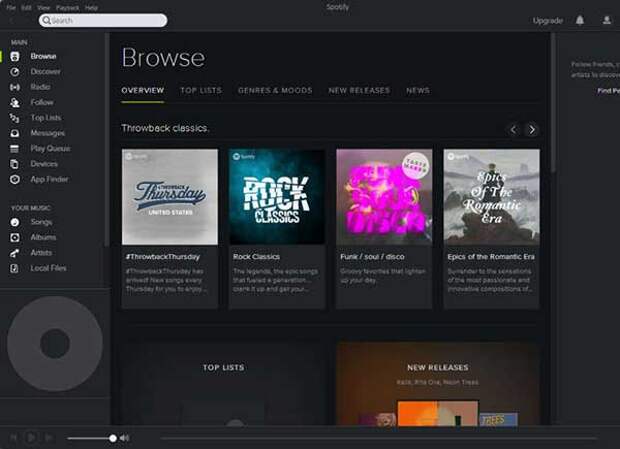Open the Rock Classics title link
The height and width of the screenshot is (449, 620).
[256, 257]
